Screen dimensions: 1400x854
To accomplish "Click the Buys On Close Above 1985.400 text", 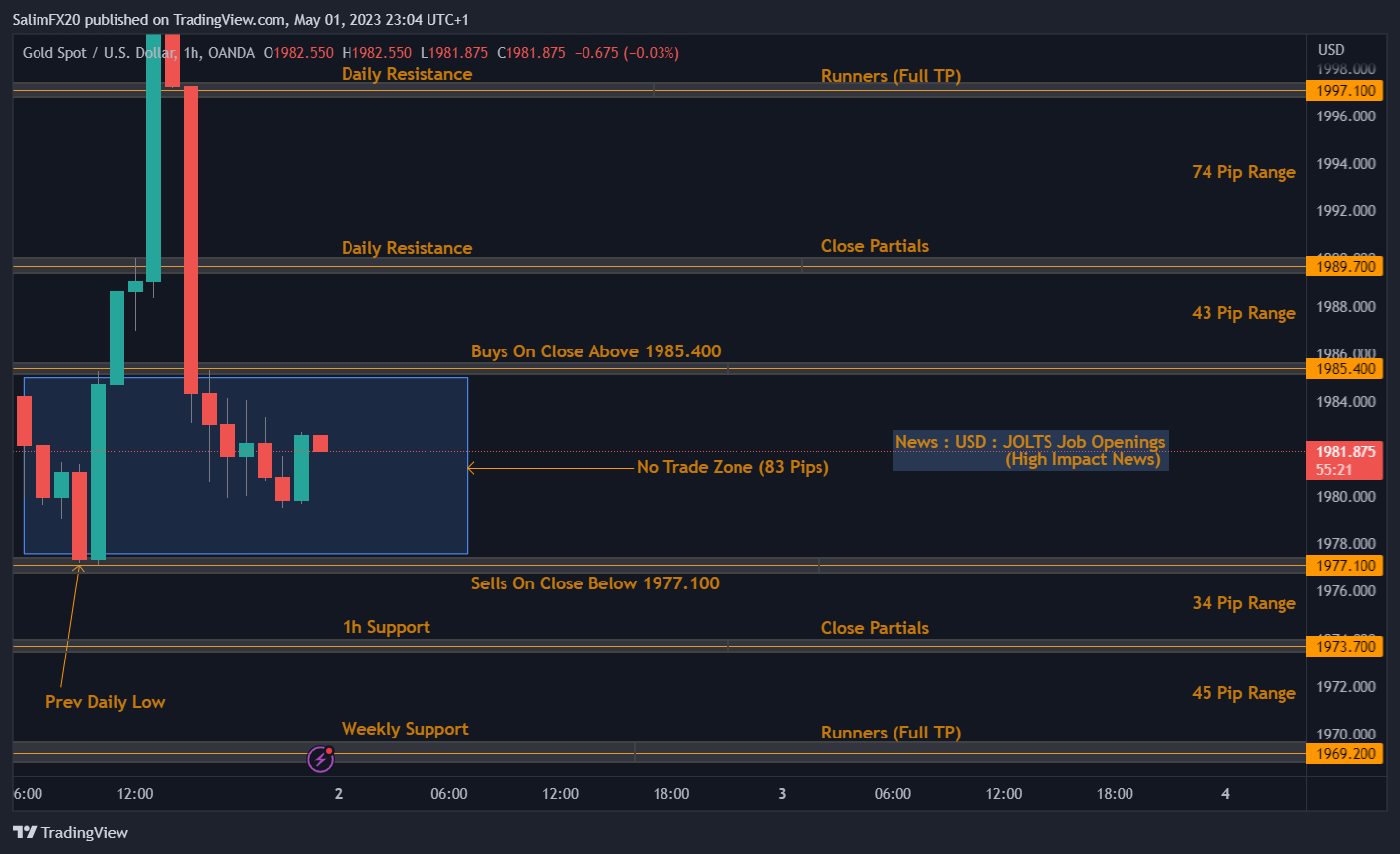I will (x=595, y=350).
